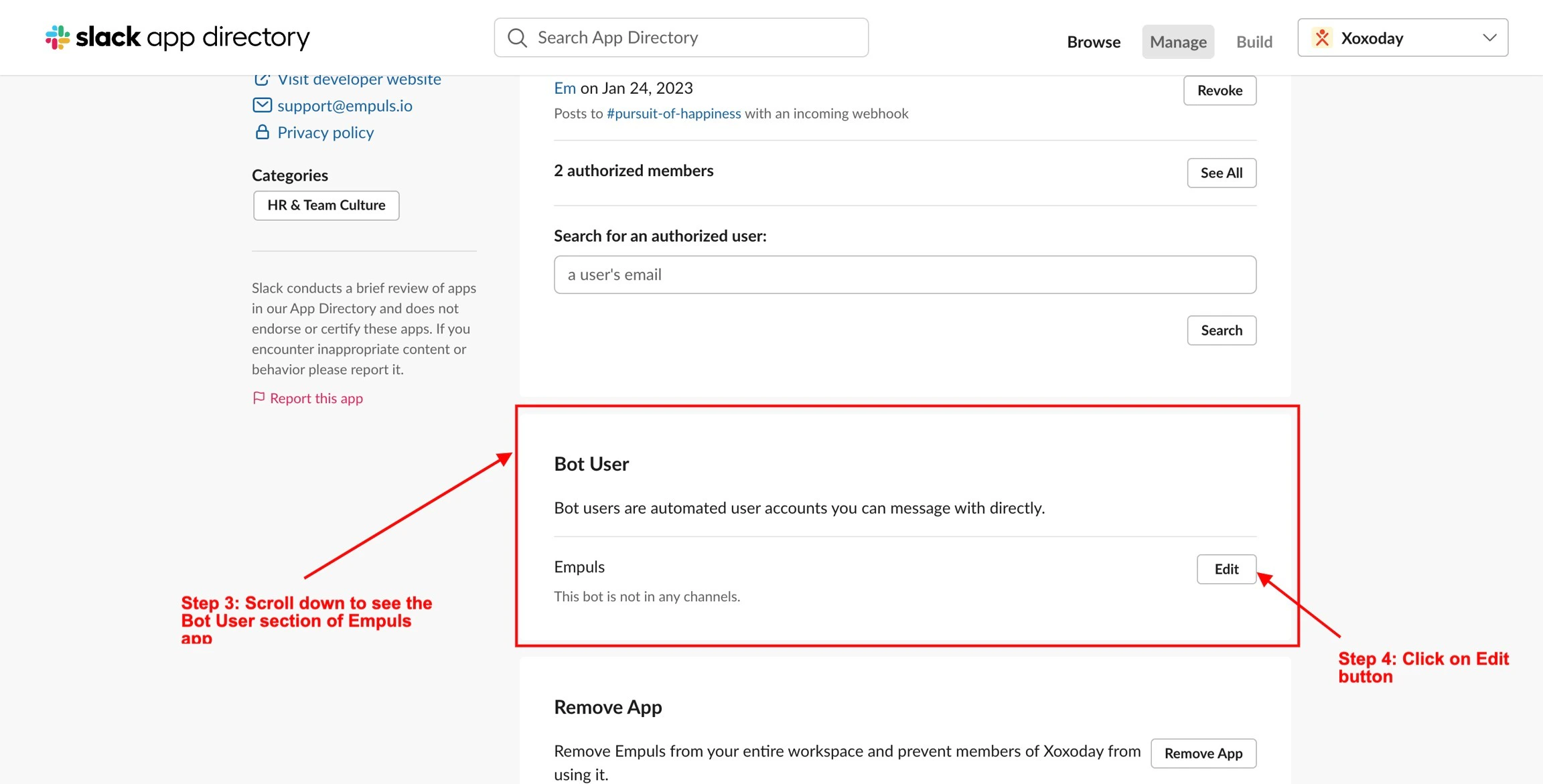Click the 'Empuls' bot name text
The width and height of the screenshot is (1543, 784).
pos(579,566)
